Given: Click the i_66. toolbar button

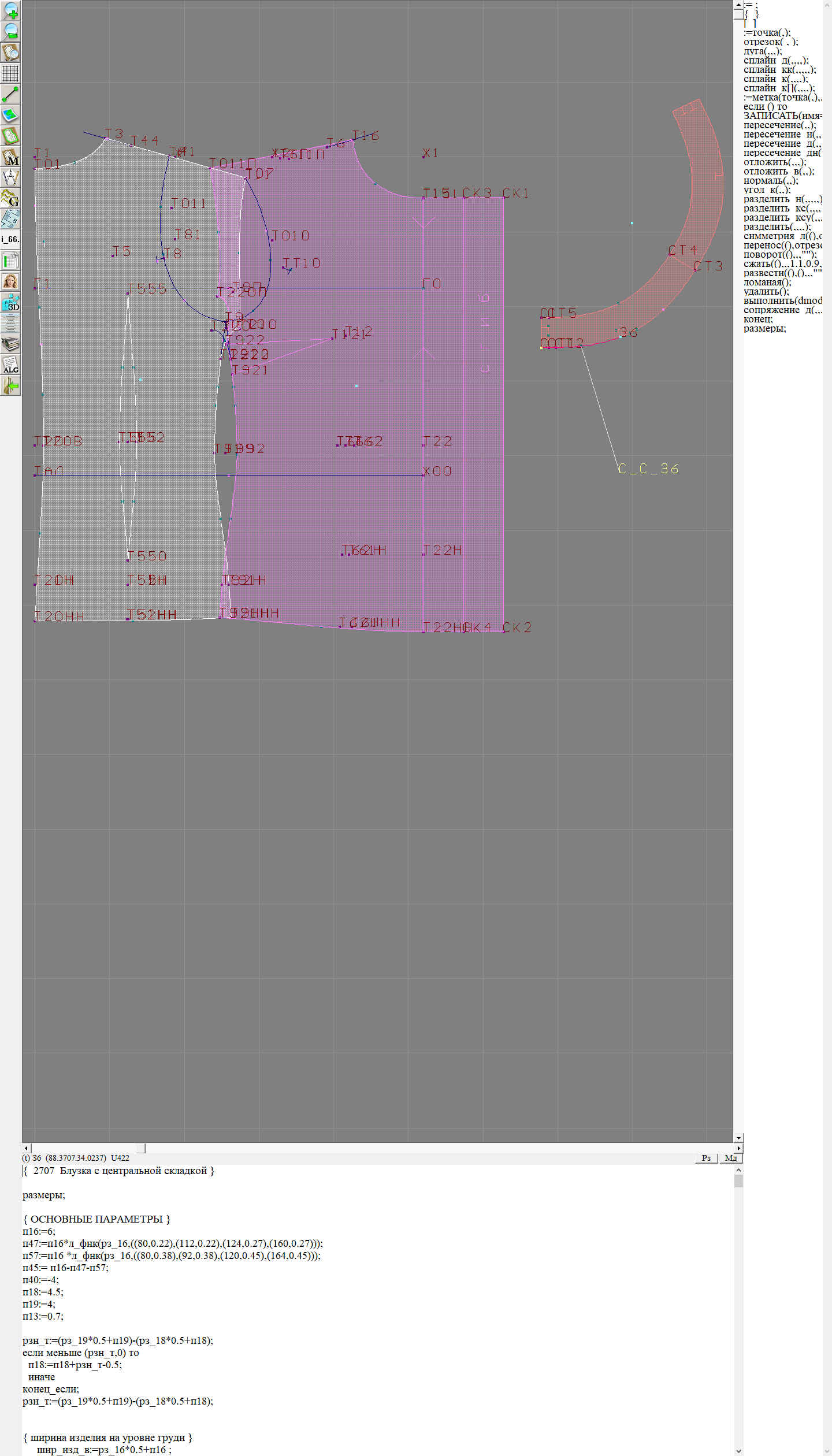Looking at the screenshot, I should pyautogui.click(x=10, y=239).
